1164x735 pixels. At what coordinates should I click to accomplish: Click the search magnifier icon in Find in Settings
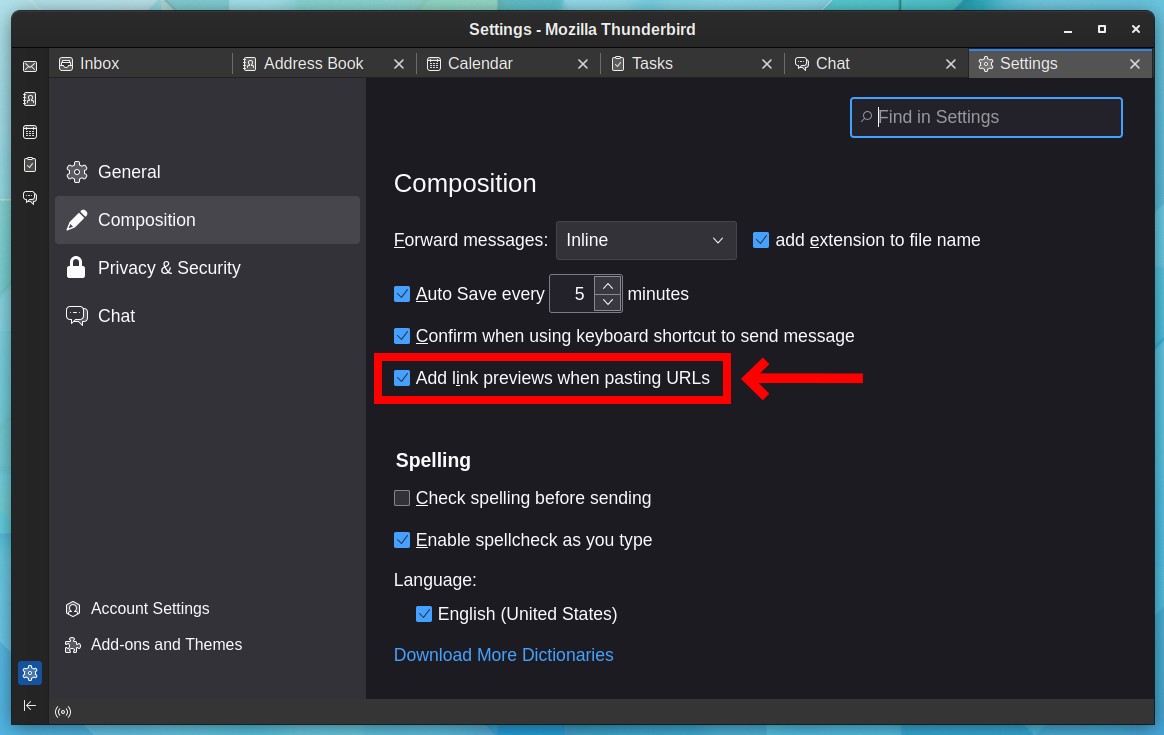tap(866, 117)
